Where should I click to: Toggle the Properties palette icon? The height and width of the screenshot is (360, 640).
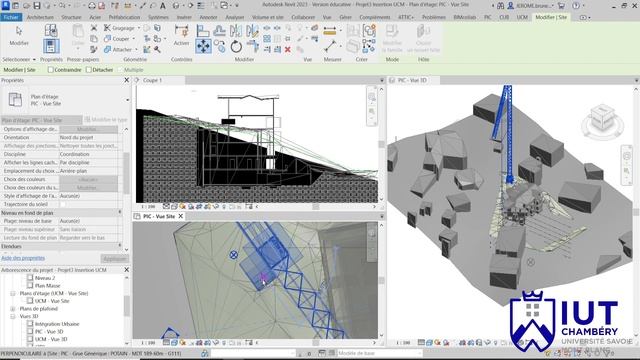(x=51, y=46)
